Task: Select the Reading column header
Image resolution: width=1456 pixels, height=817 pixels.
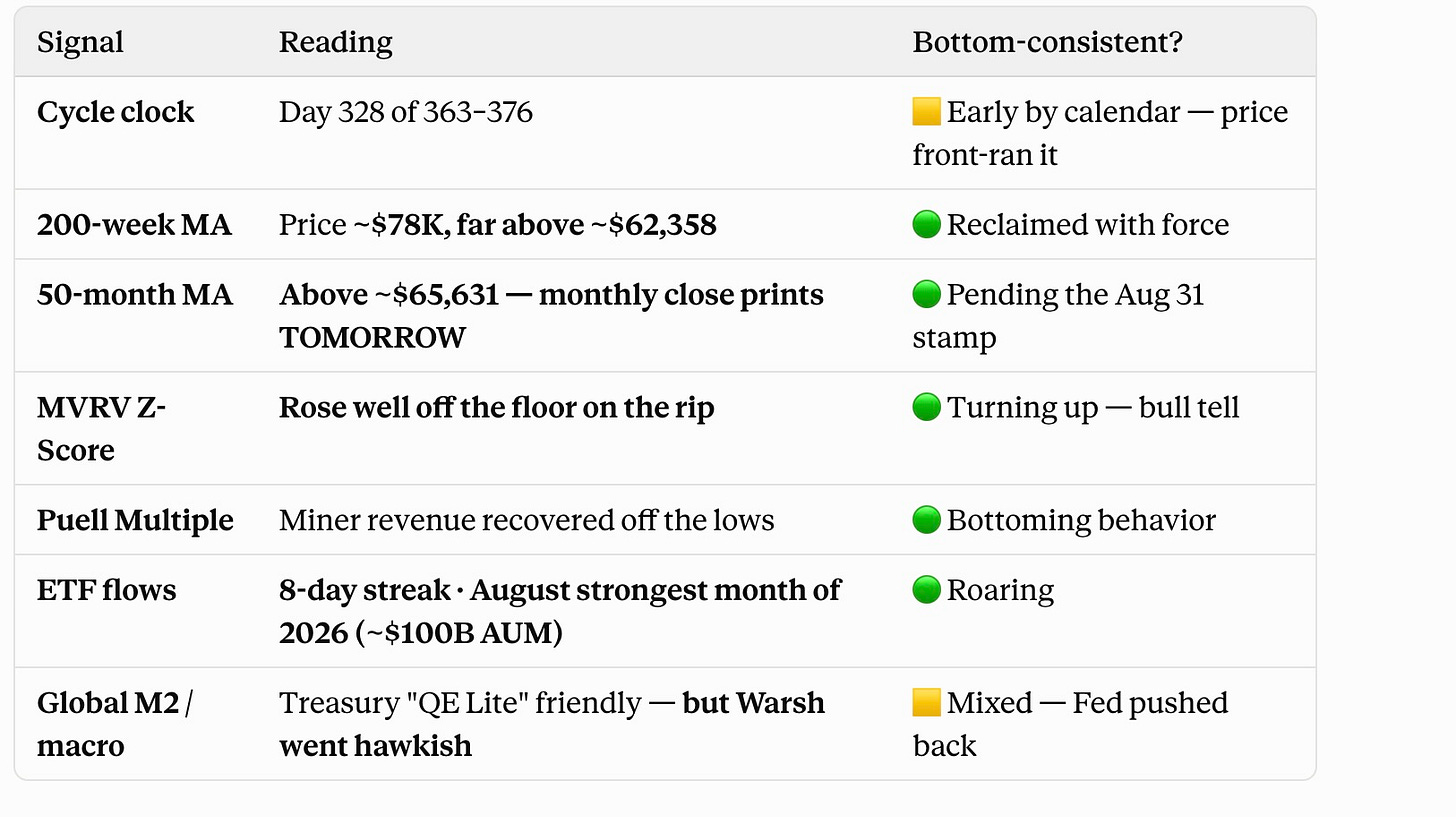Action: pyautogui.click(x=336, y=42)
